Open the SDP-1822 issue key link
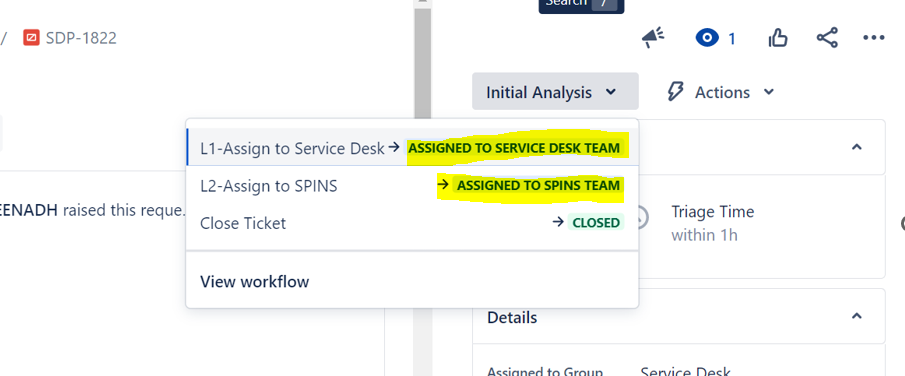Image resolution: width=905 pixels, height=376 pixels. point(81,38)
